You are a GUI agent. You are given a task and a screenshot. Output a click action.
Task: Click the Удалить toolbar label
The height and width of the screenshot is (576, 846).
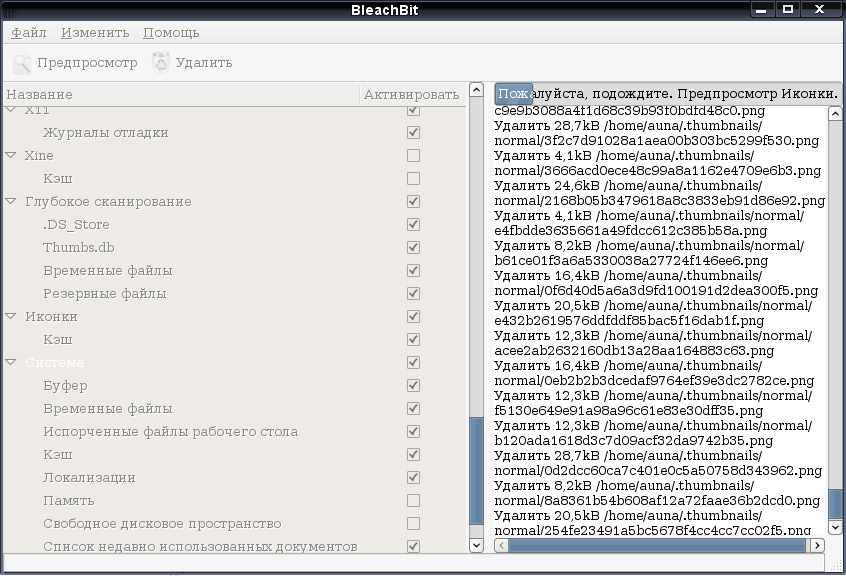click(x=204, y=63)
